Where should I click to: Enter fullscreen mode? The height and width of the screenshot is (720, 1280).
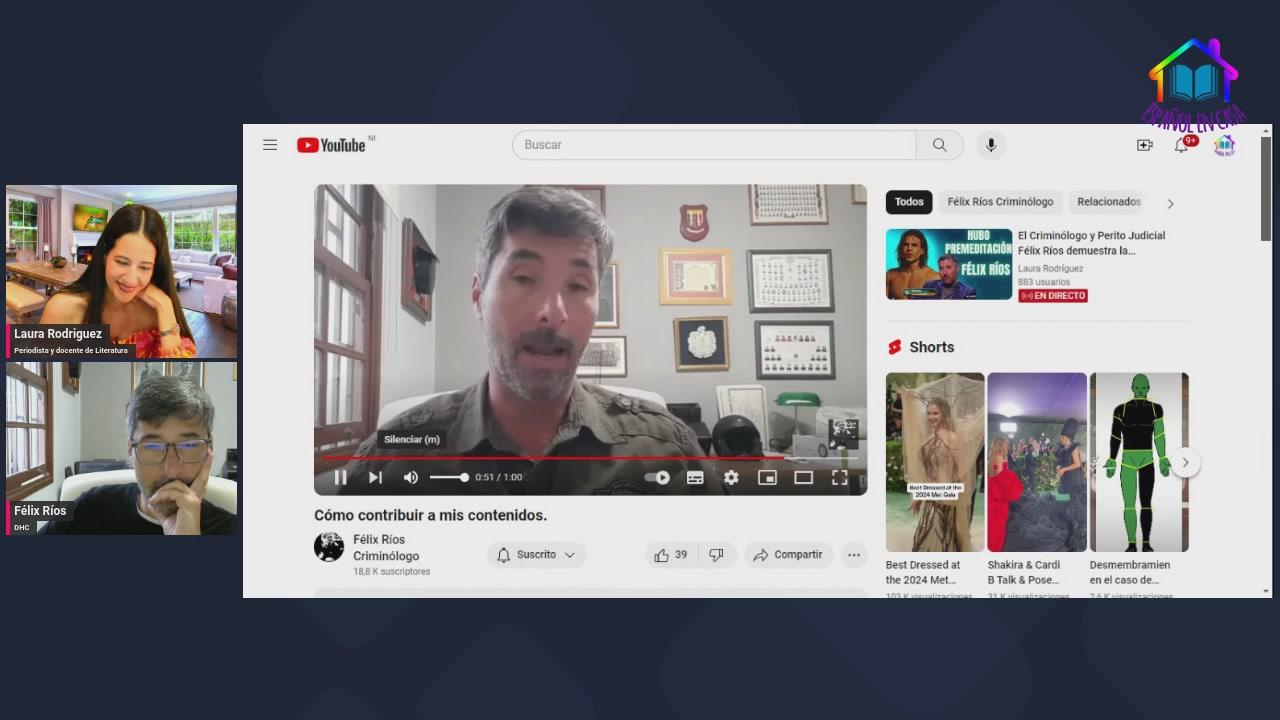point(840,478)
